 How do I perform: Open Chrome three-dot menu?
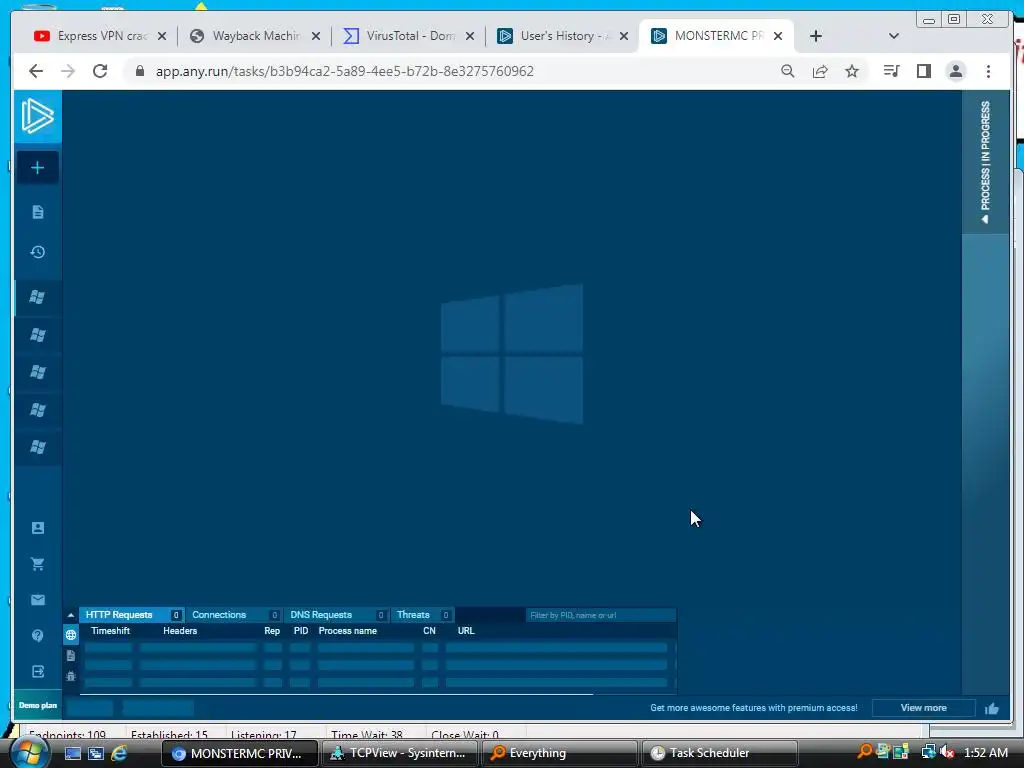(x=988, y=71)
